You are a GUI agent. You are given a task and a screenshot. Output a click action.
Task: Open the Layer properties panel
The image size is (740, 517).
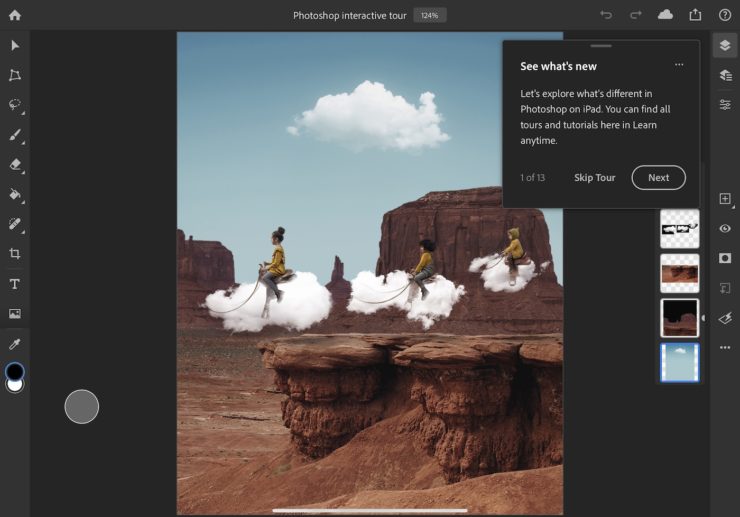tap(725, 105)
